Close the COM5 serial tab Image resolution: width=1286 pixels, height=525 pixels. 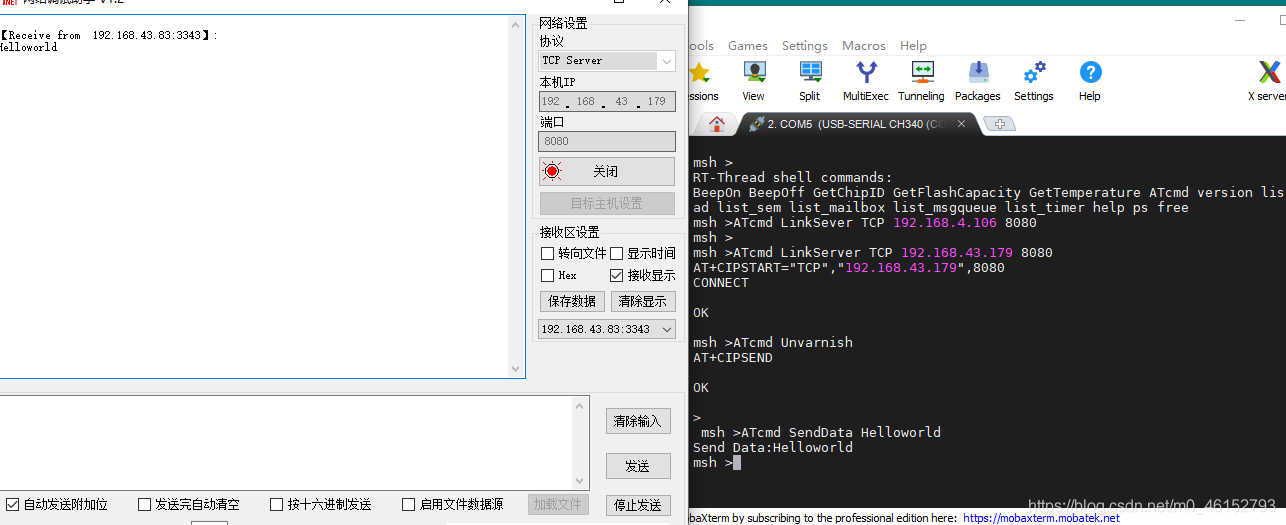coord(963,124)
